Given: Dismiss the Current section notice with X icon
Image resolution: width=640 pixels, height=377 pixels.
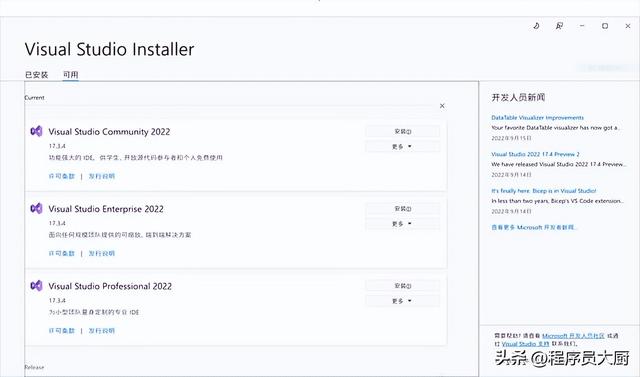Looking at the screenshot, I should click(x=442, y=106).
